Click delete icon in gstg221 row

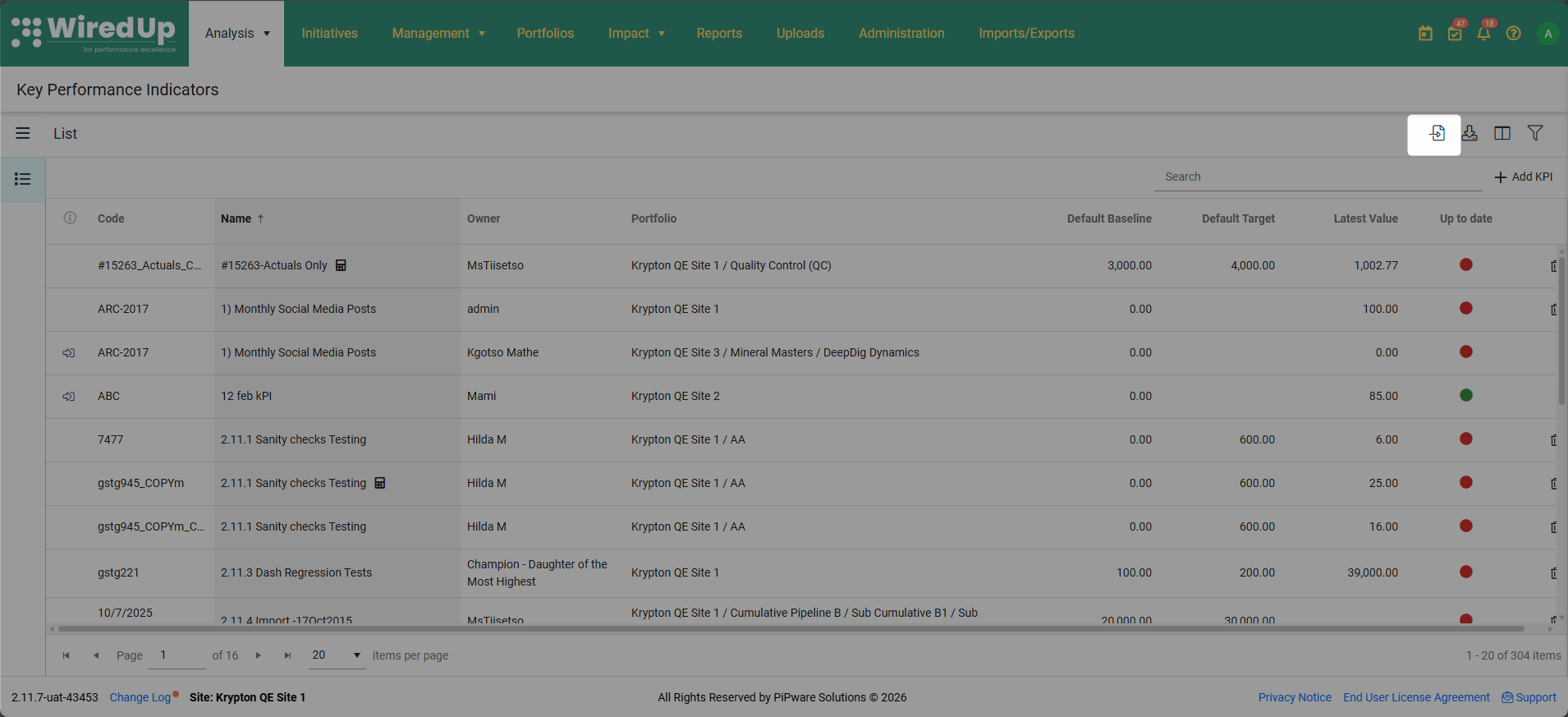coord(1553,573)
